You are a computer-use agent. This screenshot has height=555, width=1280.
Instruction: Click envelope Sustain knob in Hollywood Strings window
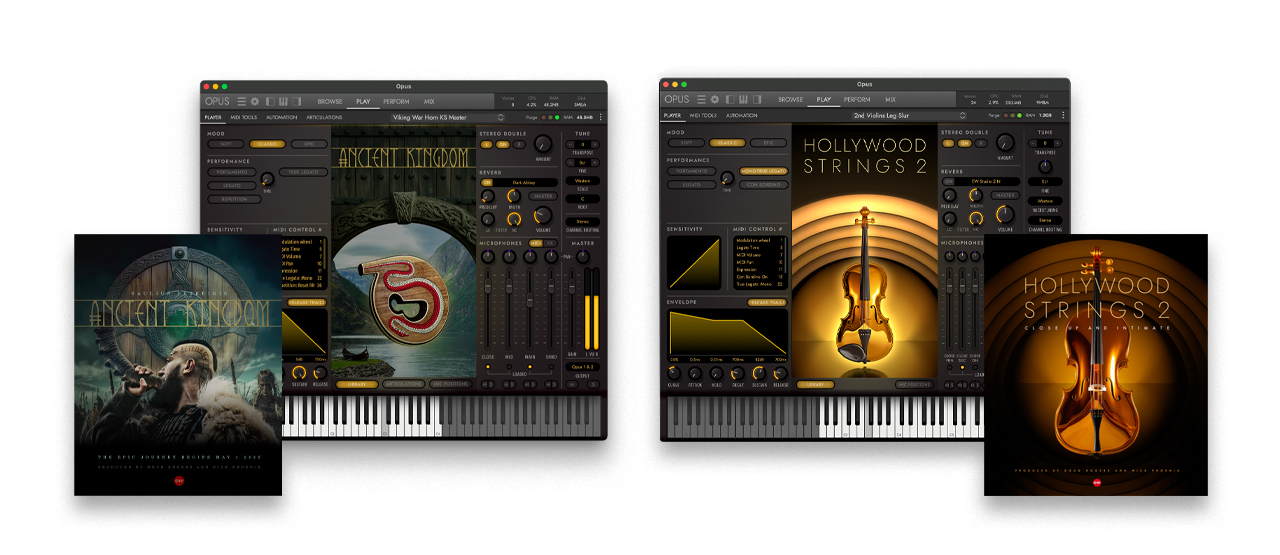759,373
